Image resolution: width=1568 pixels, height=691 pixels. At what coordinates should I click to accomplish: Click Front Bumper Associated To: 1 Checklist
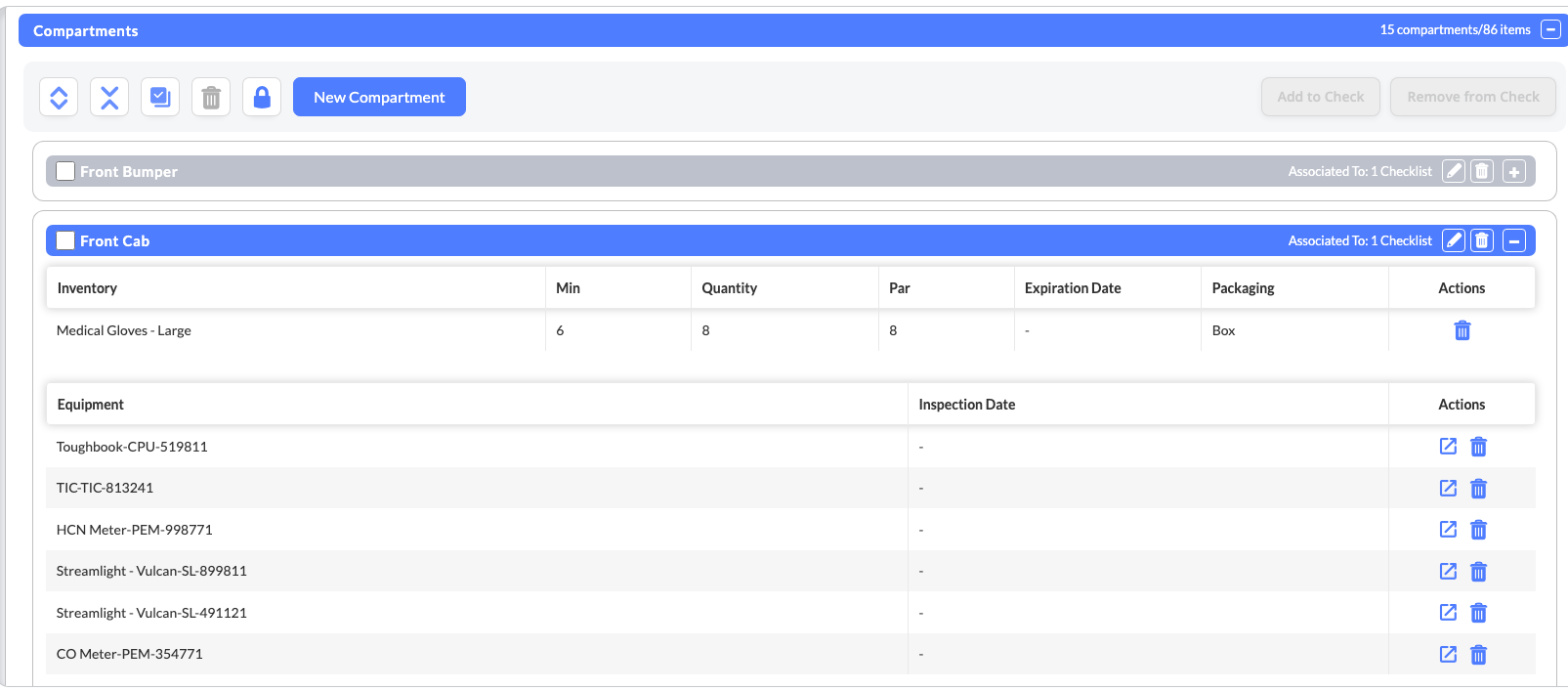click(x=1360, y=171)
